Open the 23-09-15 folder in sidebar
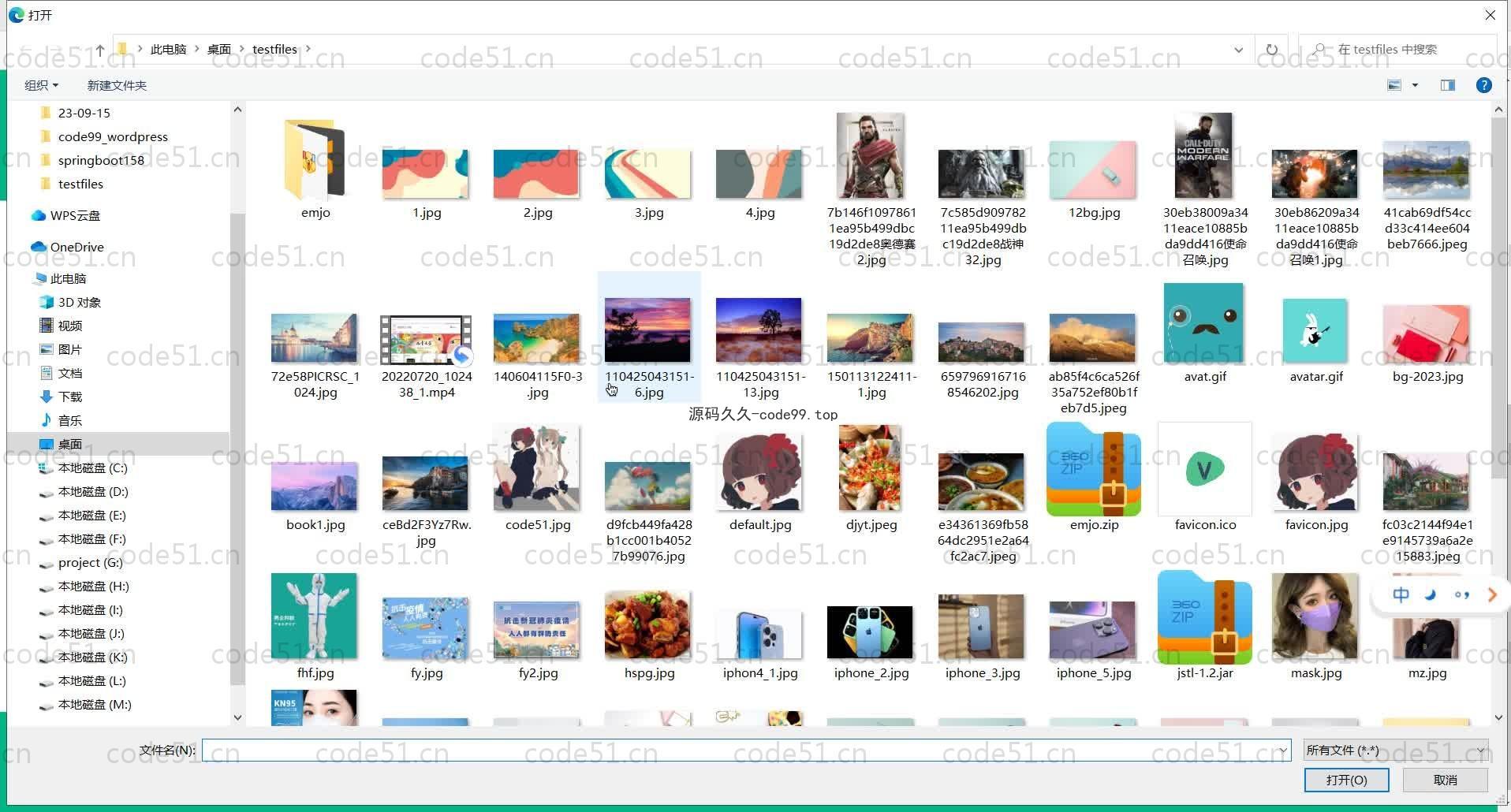This screenshot has width=1511, height=812. [75, 113]
